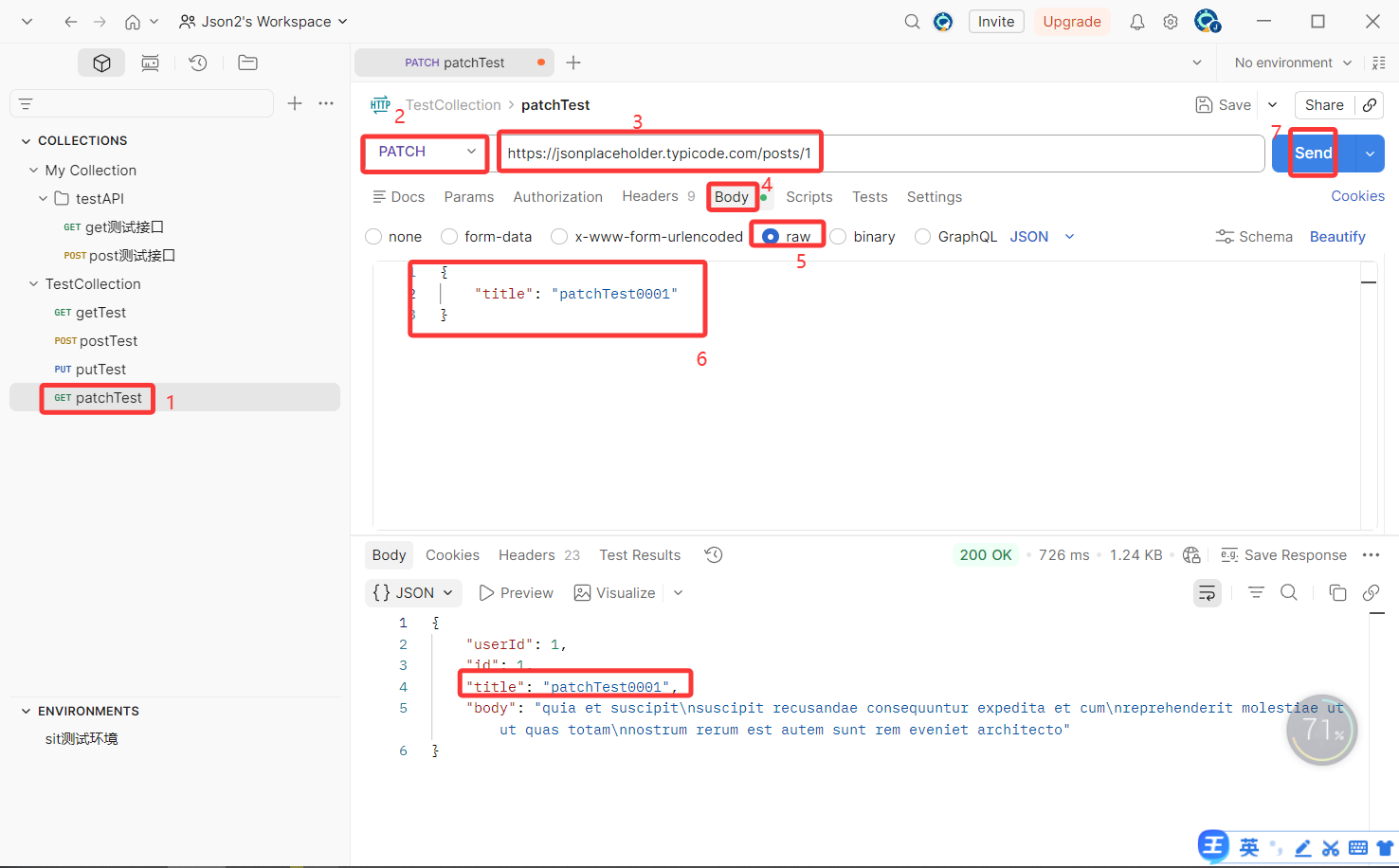The height and width of the screenshot is (868, 1399).
Task: Select x-www-form-urlencoded body type
Action: coord(559,237)
